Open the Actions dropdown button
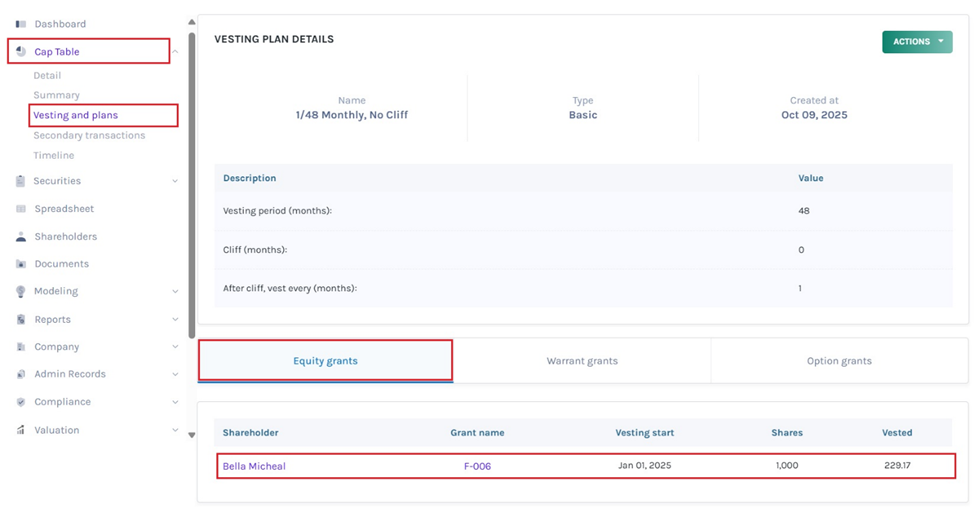The height and width of the screenshot is (508, 974). click(916, 42)
